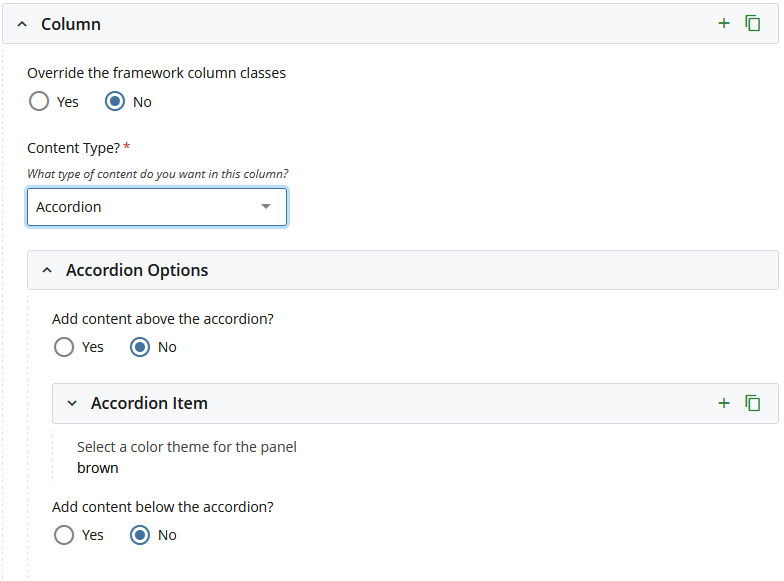Duplicate the Accordion Item
The height and width of the screenshot is (581, 784).
pos(753,403)
